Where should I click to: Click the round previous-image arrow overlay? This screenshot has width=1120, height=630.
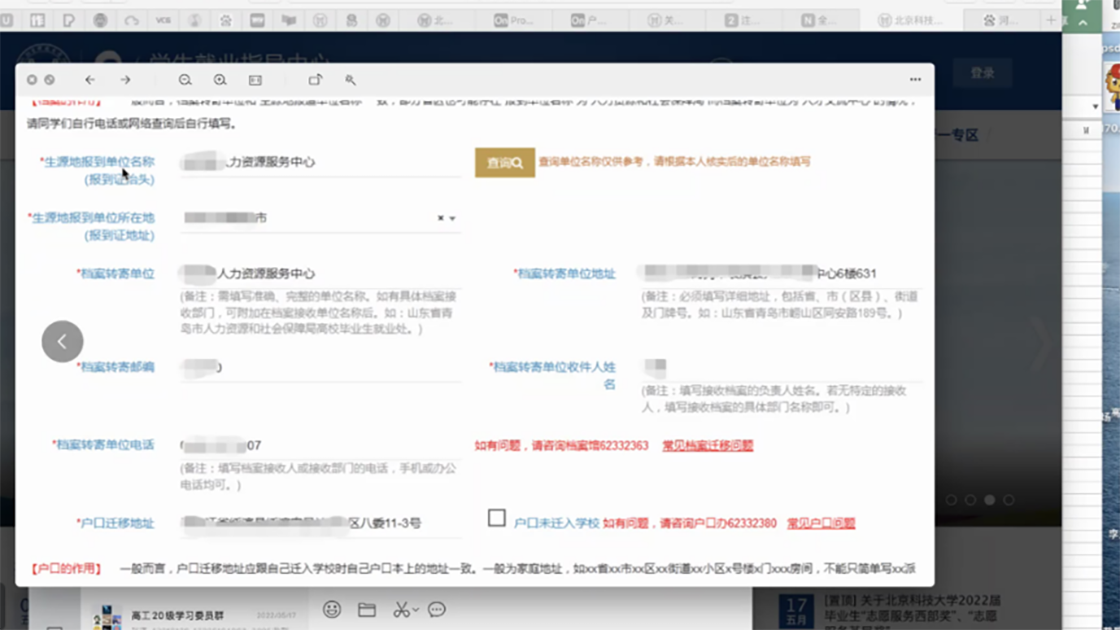click(x=62, y=341)
